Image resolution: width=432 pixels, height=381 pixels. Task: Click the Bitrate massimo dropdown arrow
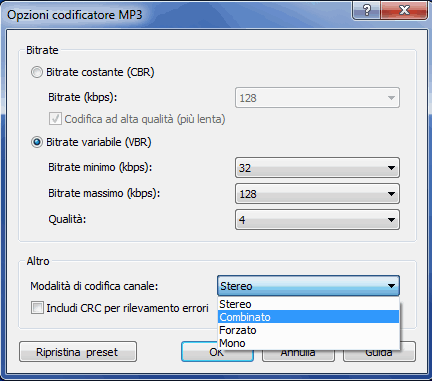point(391,194)
